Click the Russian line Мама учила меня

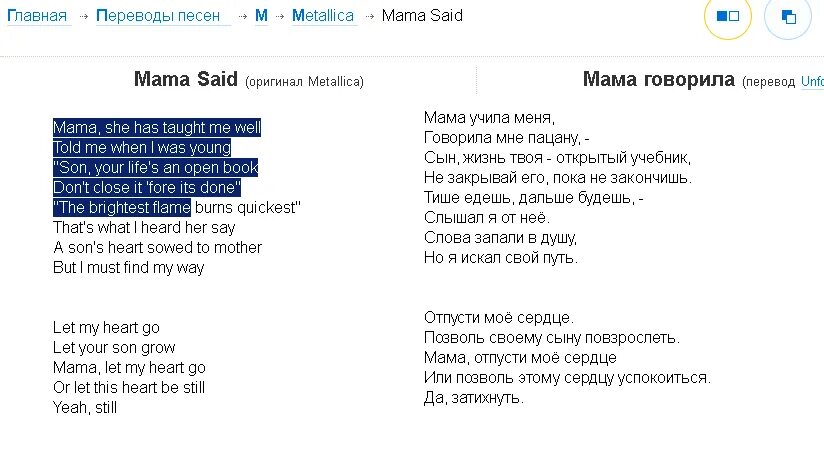tap(489, 117)
